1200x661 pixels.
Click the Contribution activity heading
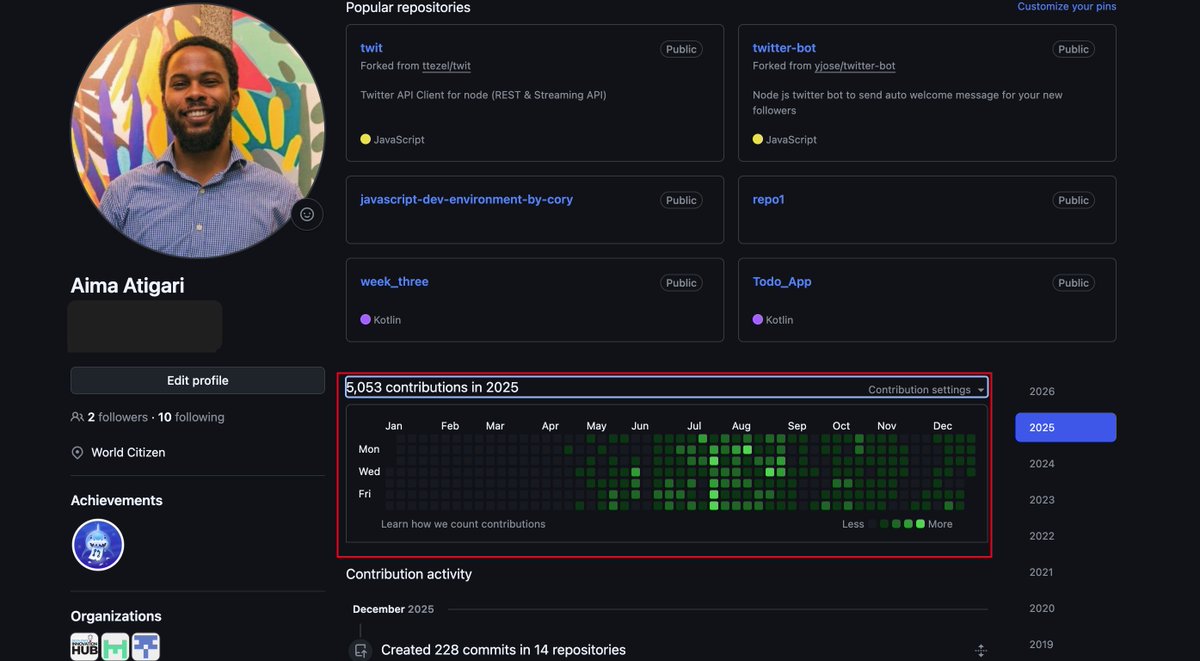[x=409, y=574]
